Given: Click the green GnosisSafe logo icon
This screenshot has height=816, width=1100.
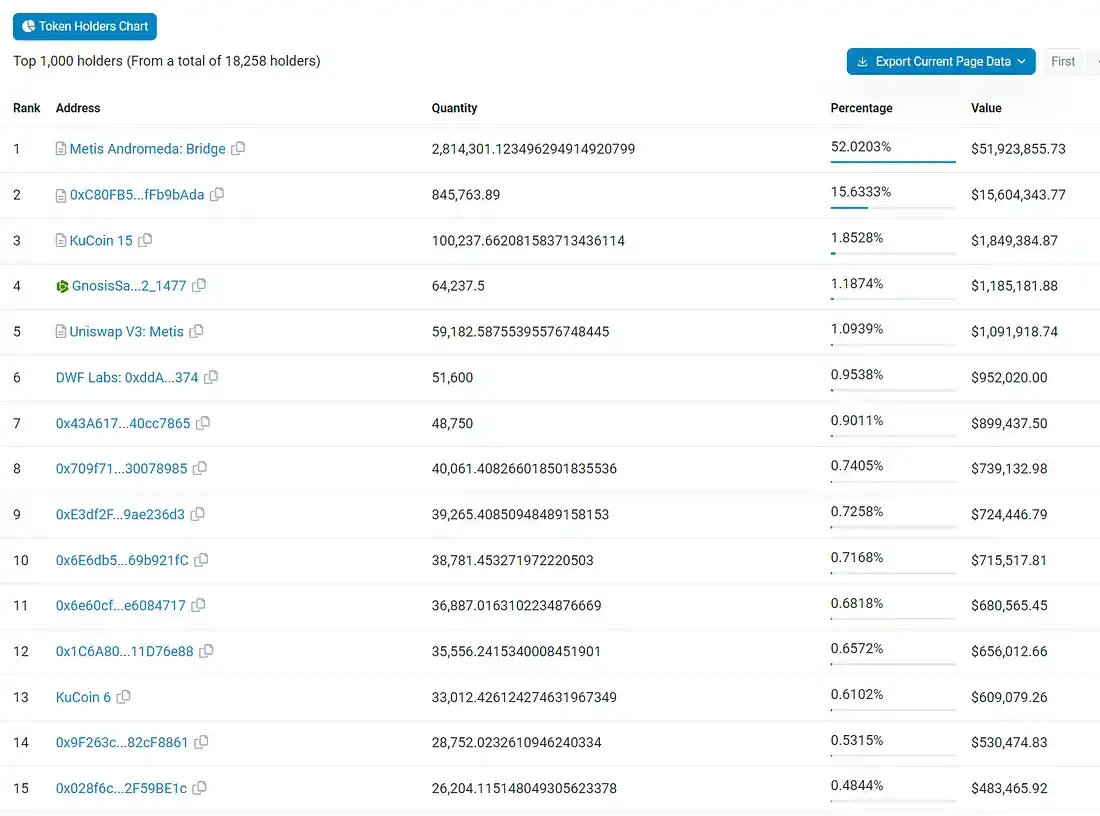Looking at the screenshot, I should coord(62,286).
